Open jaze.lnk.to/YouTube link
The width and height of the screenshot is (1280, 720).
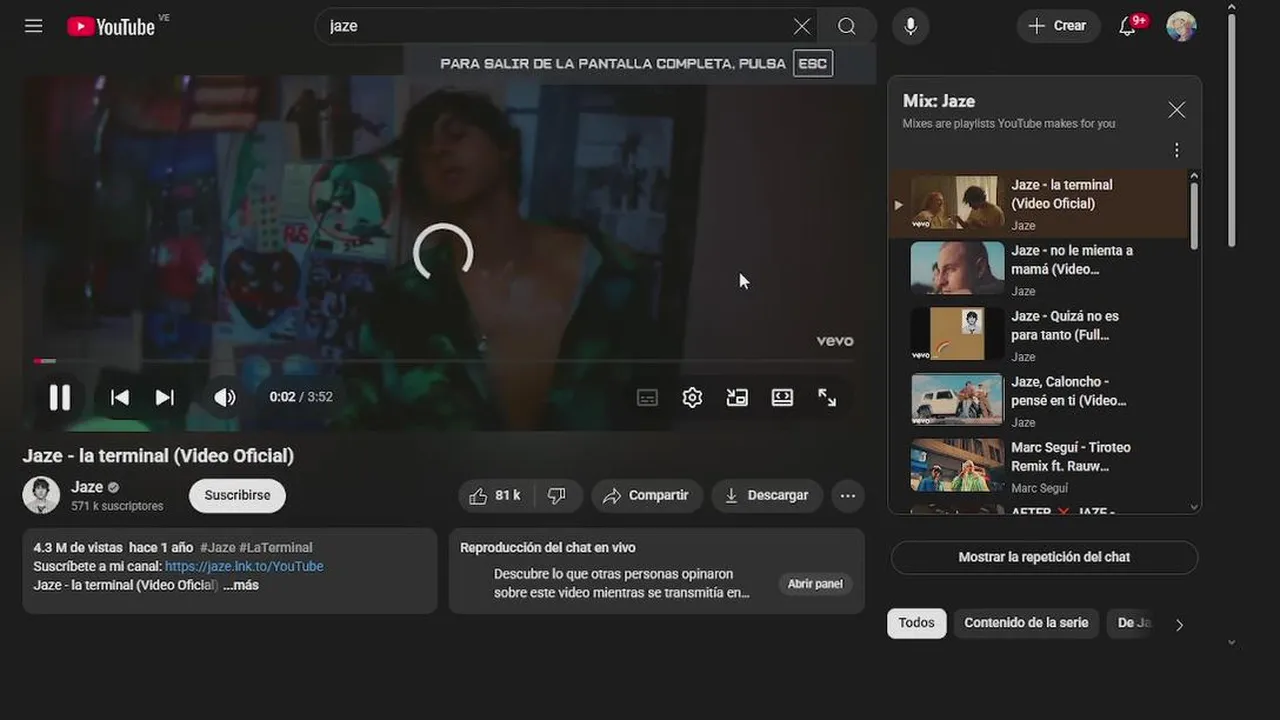click(x=244, y=566)
